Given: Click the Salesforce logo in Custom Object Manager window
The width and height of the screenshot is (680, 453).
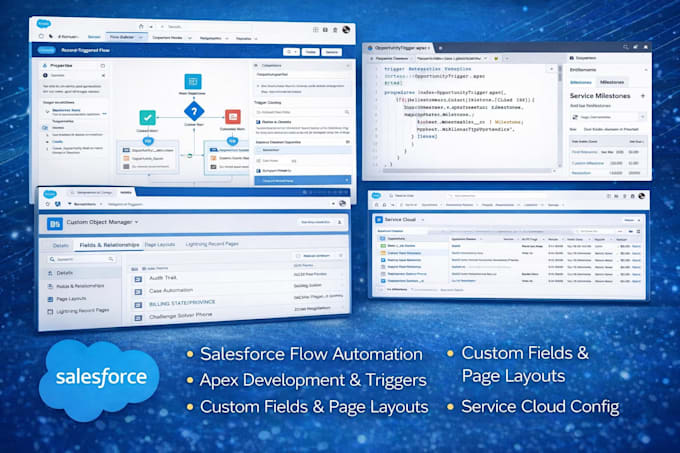Looking at the screenshot, I should click(50, 194).
